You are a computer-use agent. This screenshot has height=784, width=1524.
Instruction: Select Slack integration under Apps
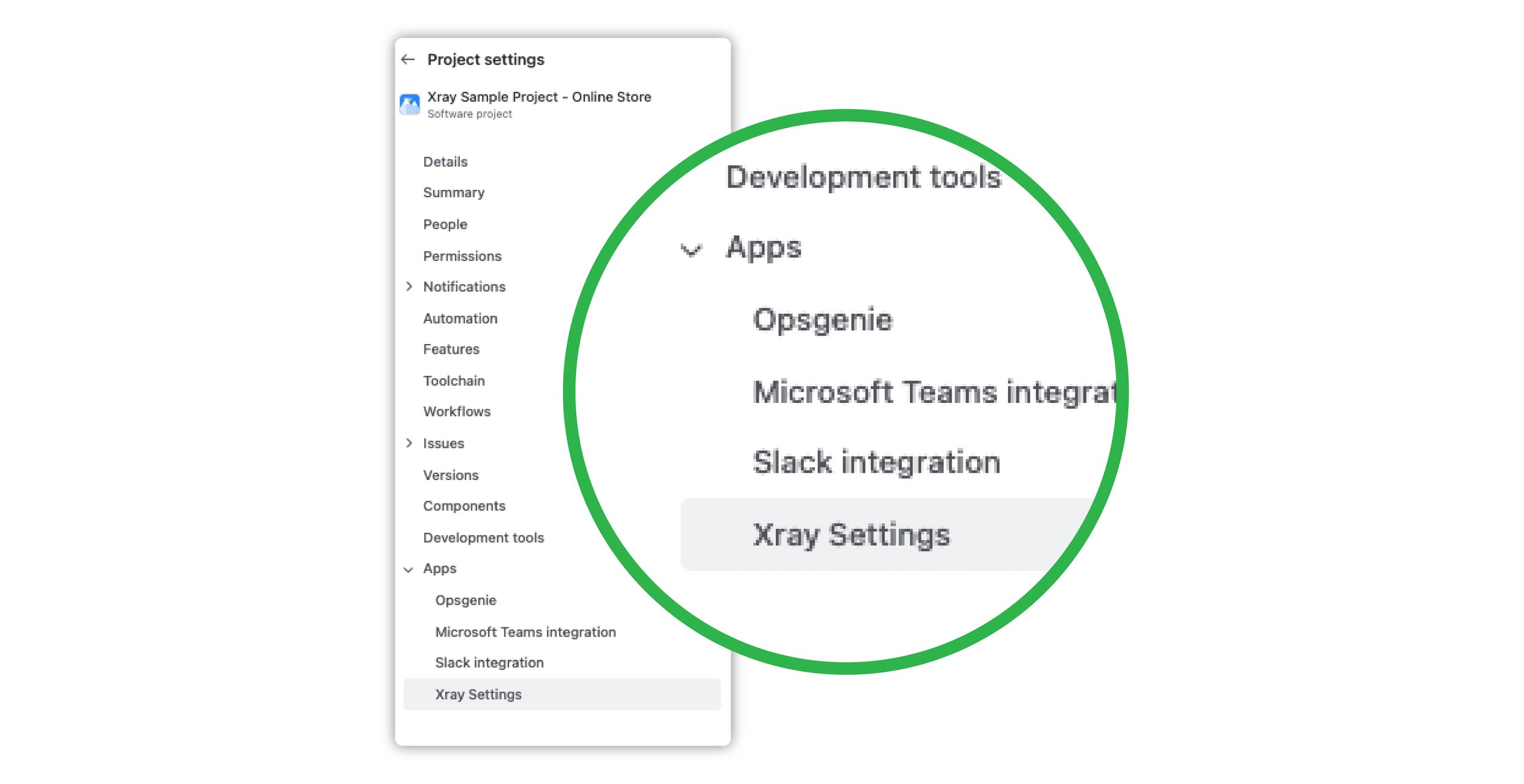[489, 662]
